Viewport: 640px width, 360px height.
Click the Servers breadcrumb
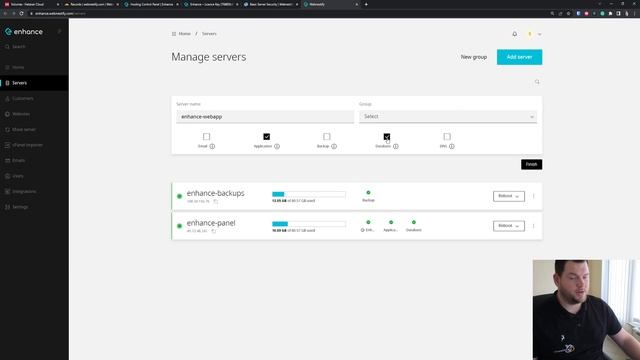click(209, 34)
